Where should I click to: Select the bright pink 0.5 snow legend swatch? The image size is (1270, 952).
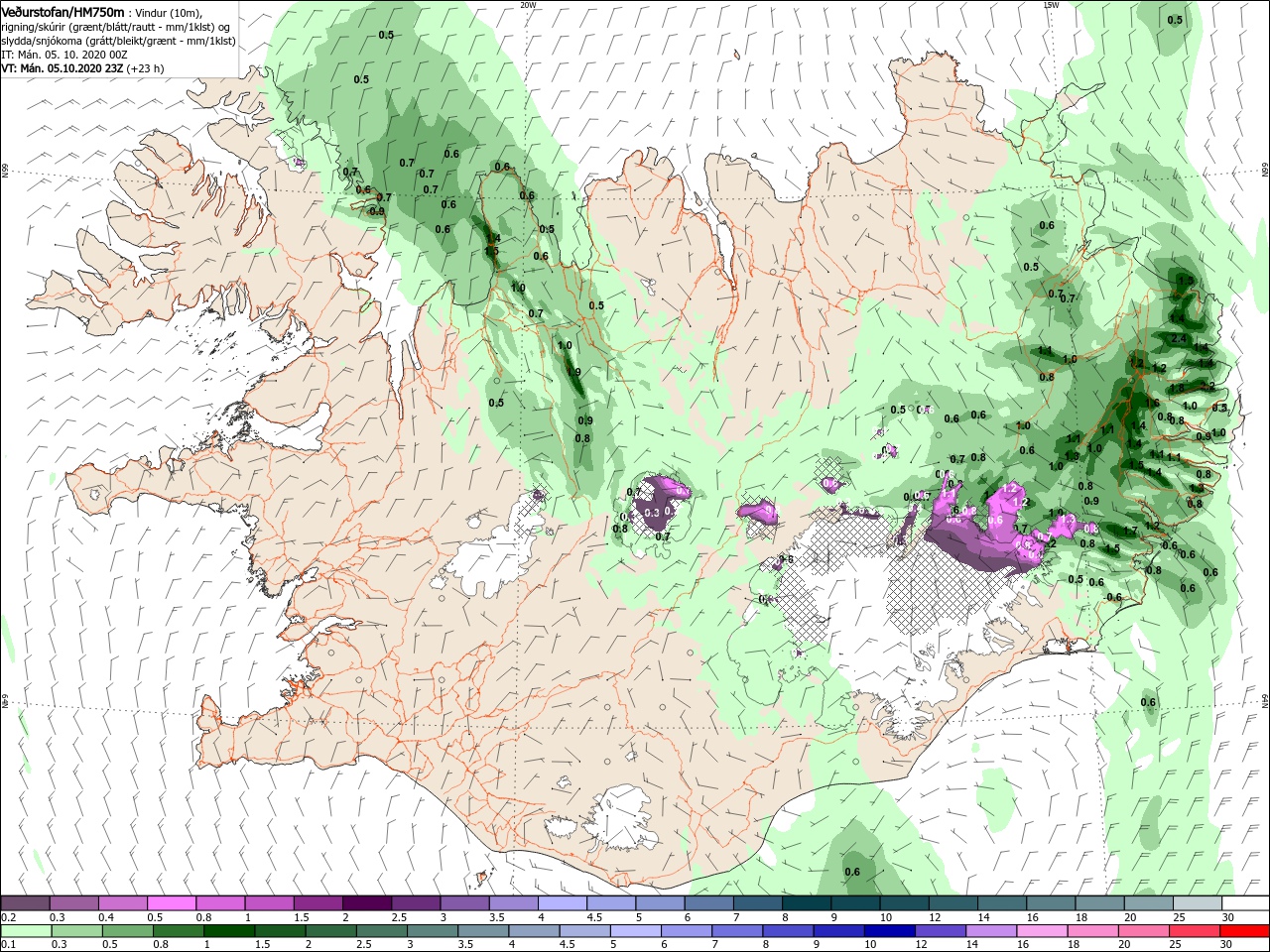tap(172, 903)
